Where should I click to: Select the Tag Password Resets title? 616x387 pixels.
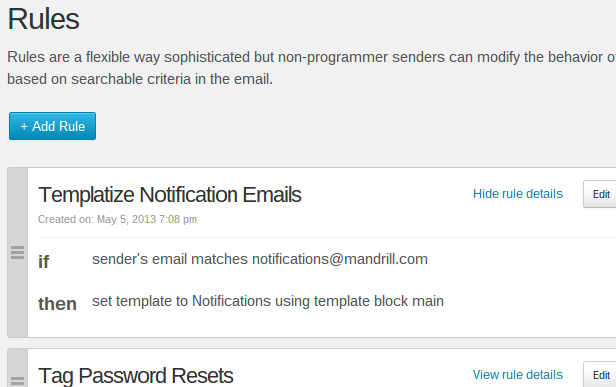point(136,376)
